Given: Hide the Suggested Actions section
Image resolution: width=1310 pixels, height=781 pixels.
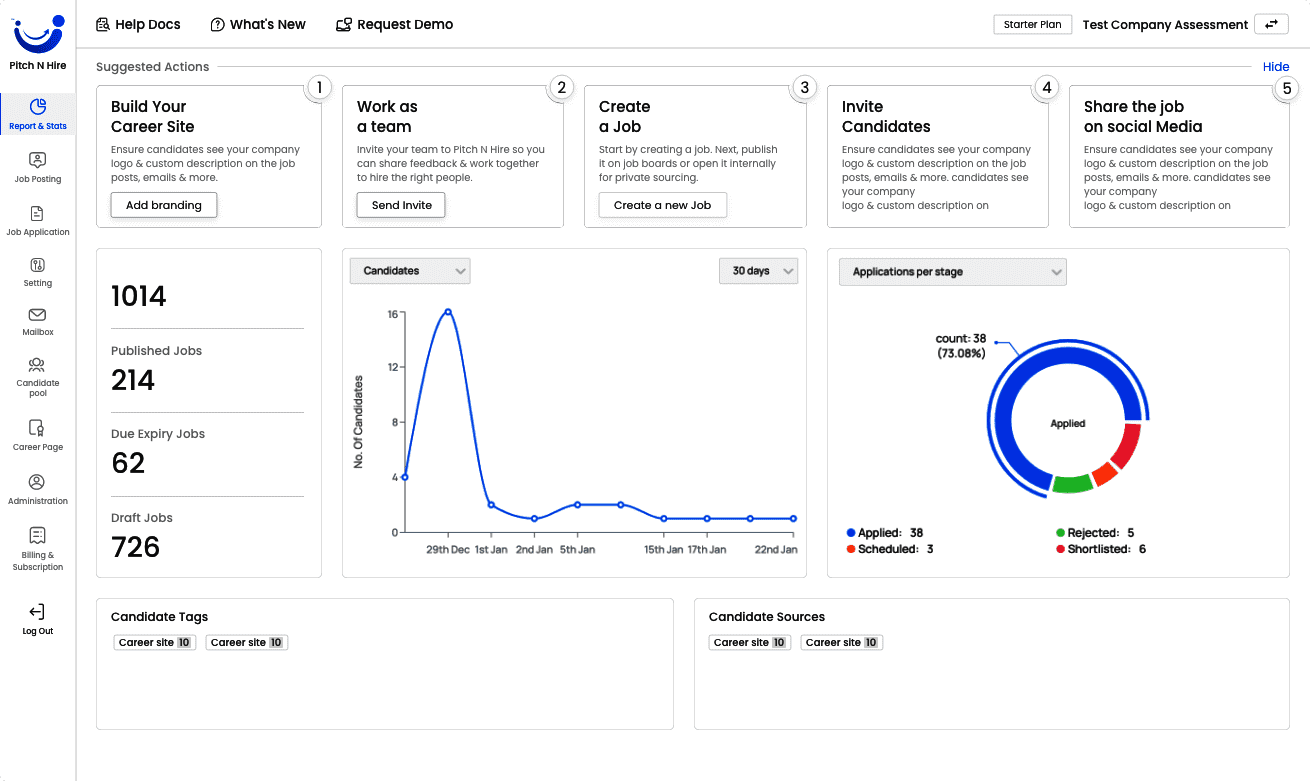Looking at the screenshot, I should coord(1275,67).
